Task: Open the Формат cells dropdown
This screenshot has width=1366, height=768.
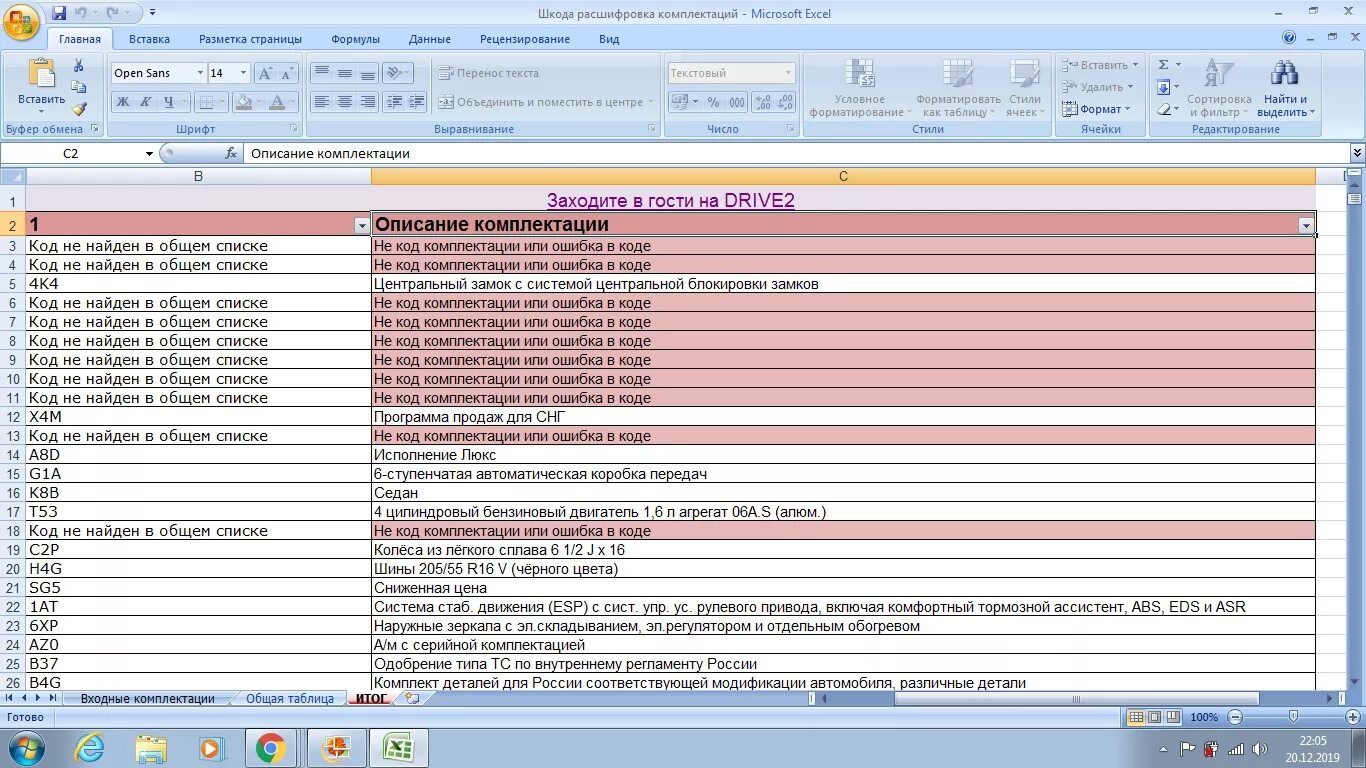Action: click(1097, 109)
